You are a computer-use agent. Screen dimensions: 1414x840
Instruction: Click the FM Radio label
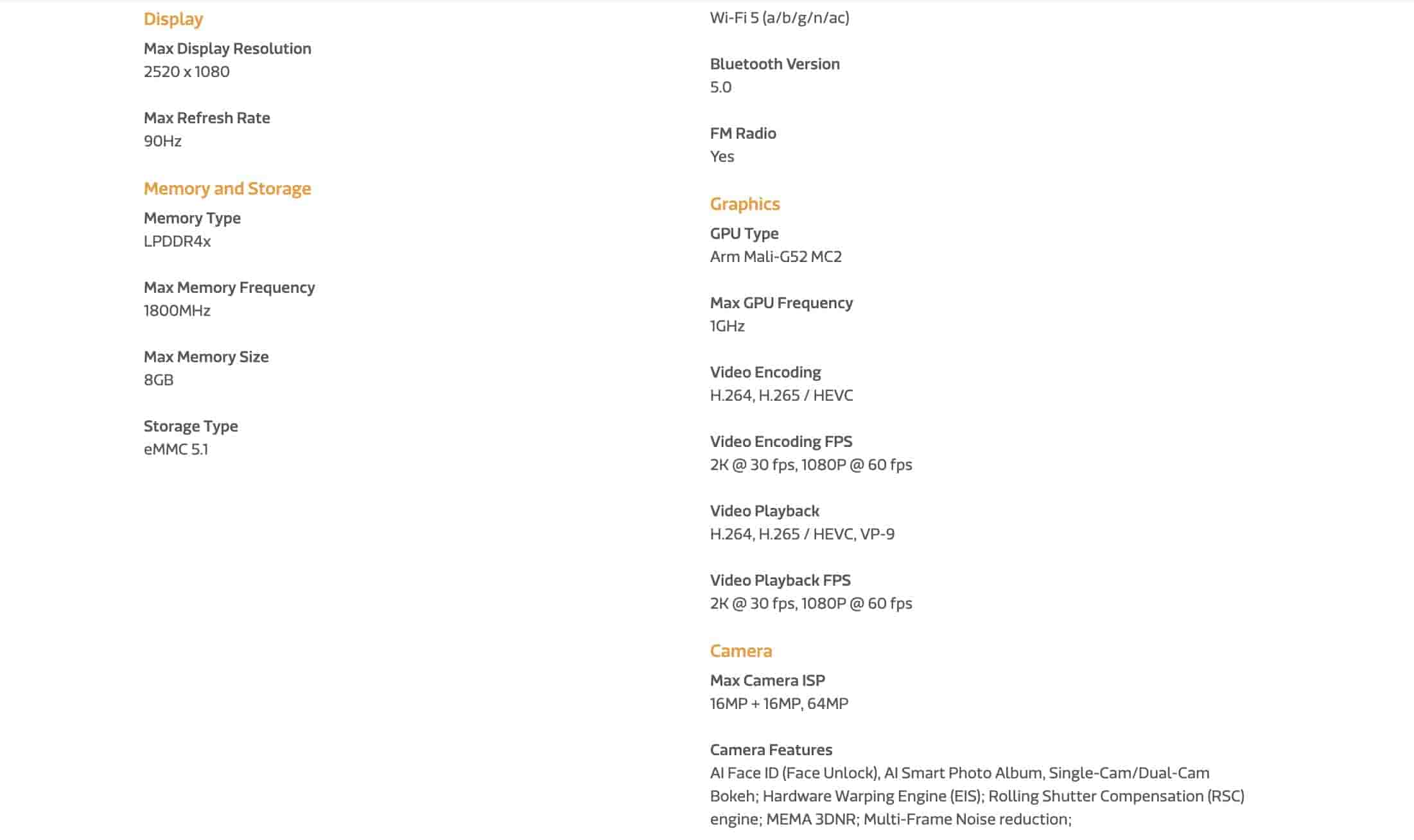(743, 134)
